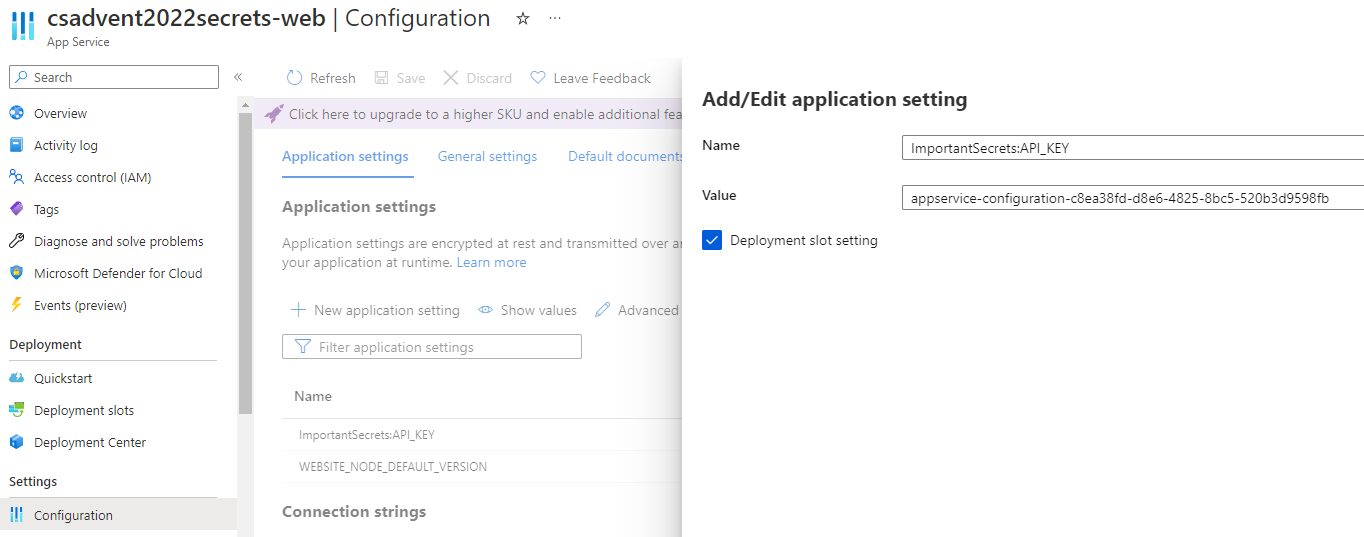Open Diagnose and solve problems wrench icon
The image size is (1364, 537).
[16, 241]
